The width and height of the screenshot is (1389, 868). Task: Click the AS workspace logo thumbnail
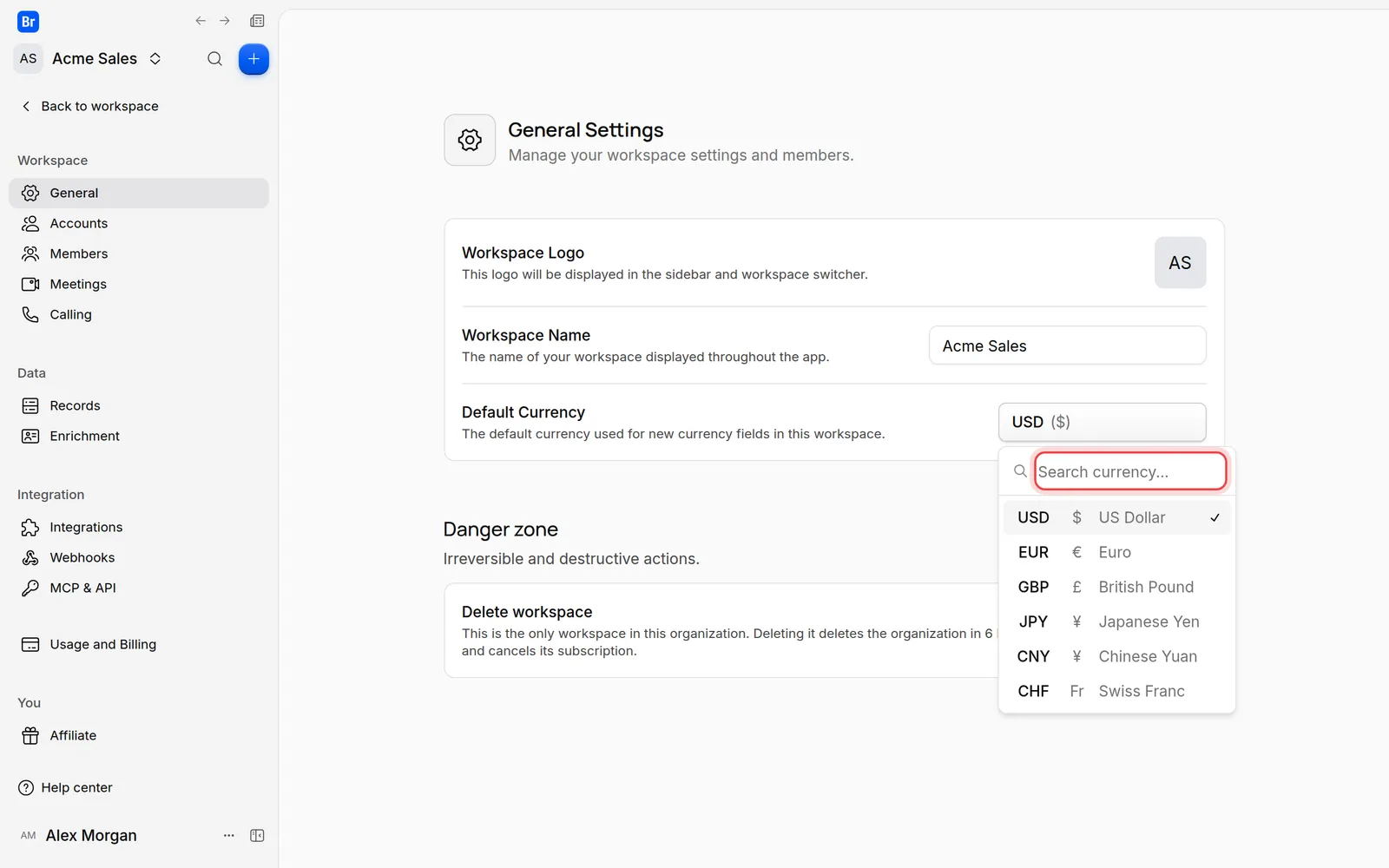(x=1180, y=262)
